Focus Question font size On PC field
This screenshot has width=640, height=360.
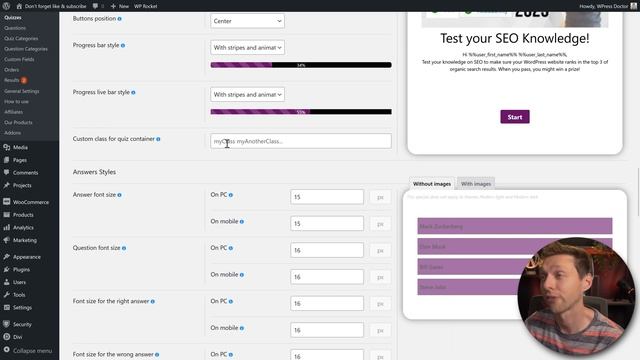coord(327,250)
